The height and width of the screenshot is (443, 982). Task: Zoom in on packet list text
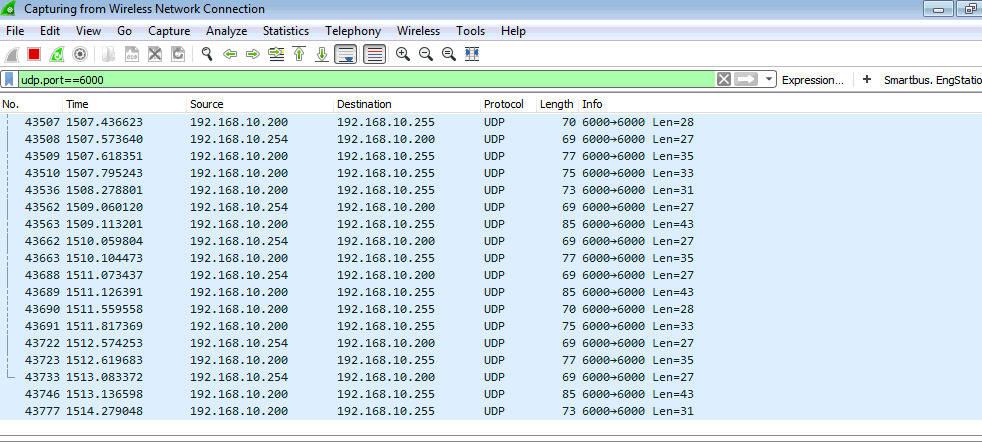tap(403, 55)
